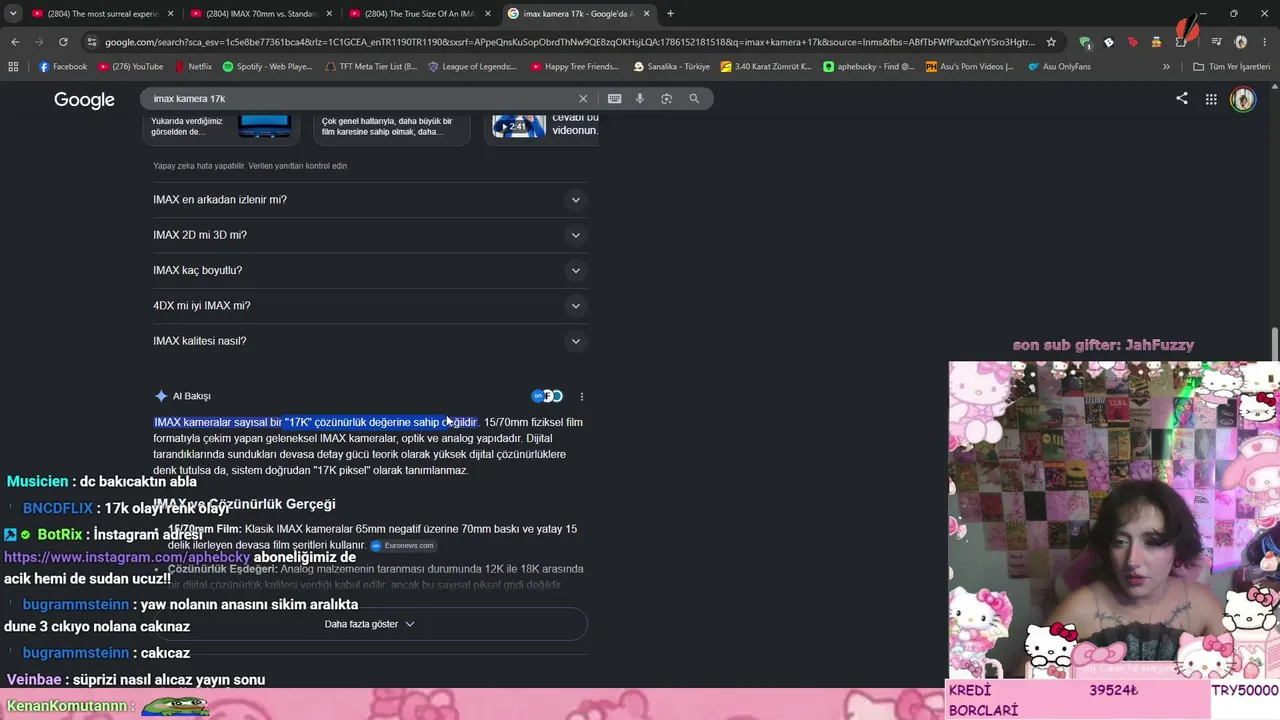
Task: Open the tab search dropdown
Action: click(12, 14)
